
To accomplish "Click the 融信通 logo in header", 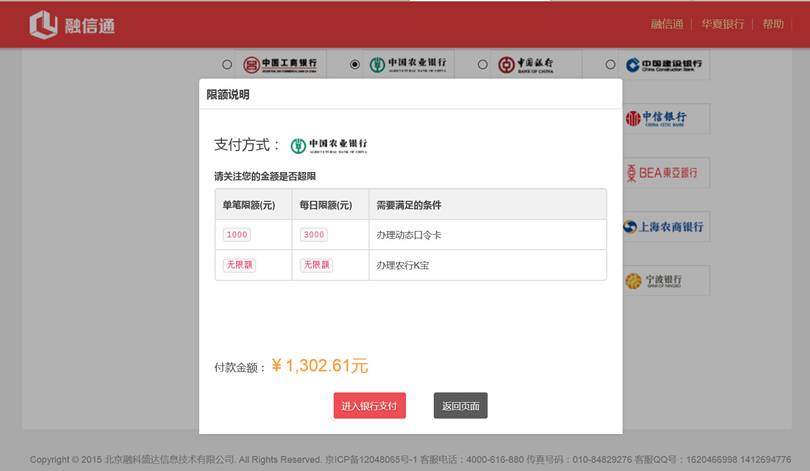I will pos(72,25).
